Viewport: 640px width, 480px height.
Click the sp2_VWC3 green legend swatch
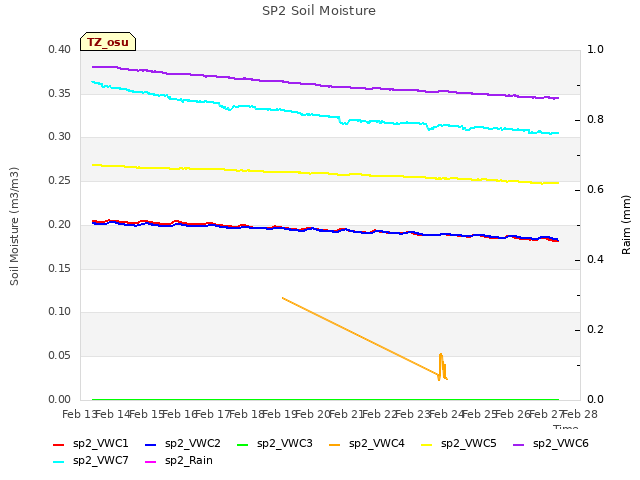point(243,444)
